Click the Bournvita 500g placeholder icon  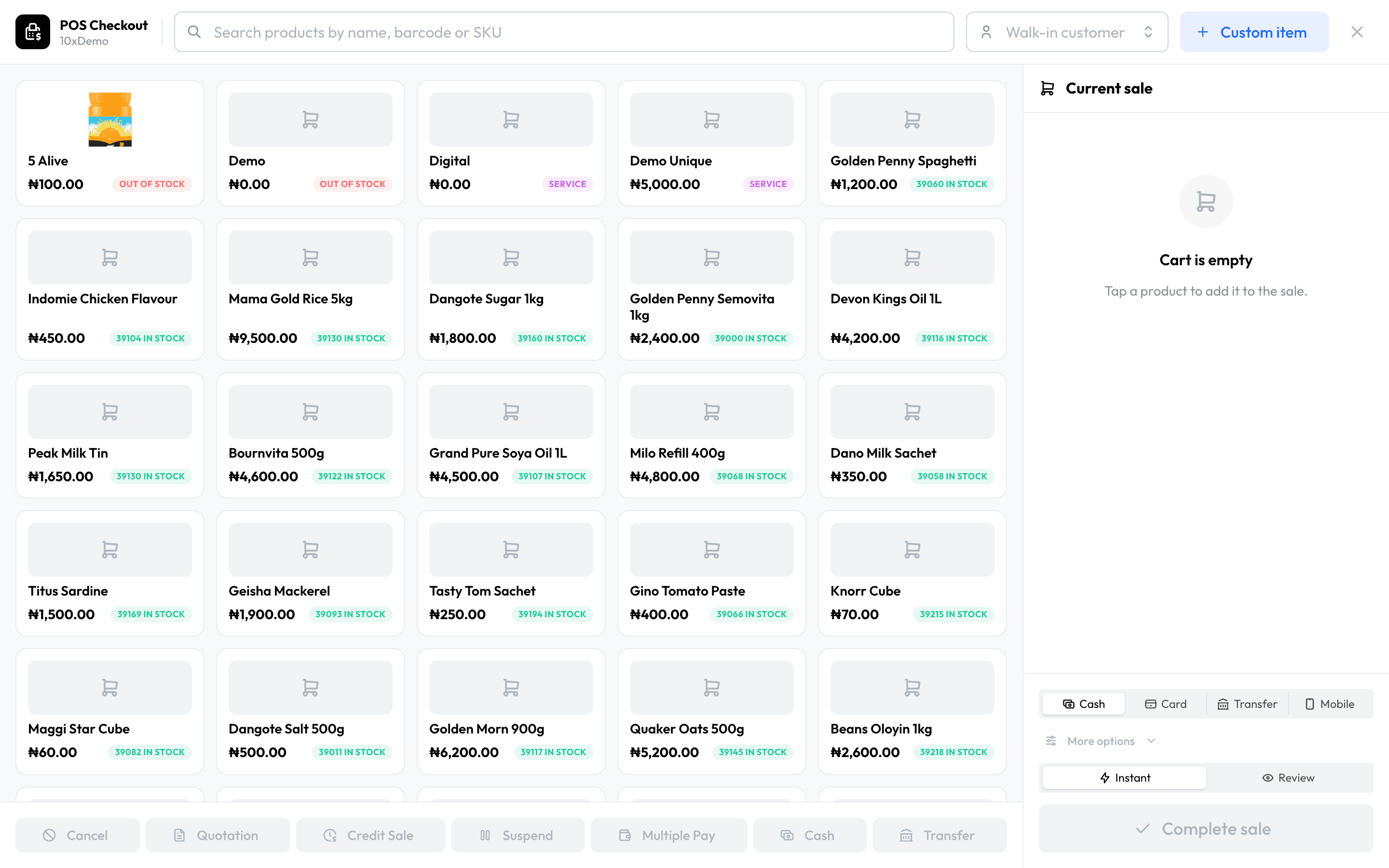point(311,412)
